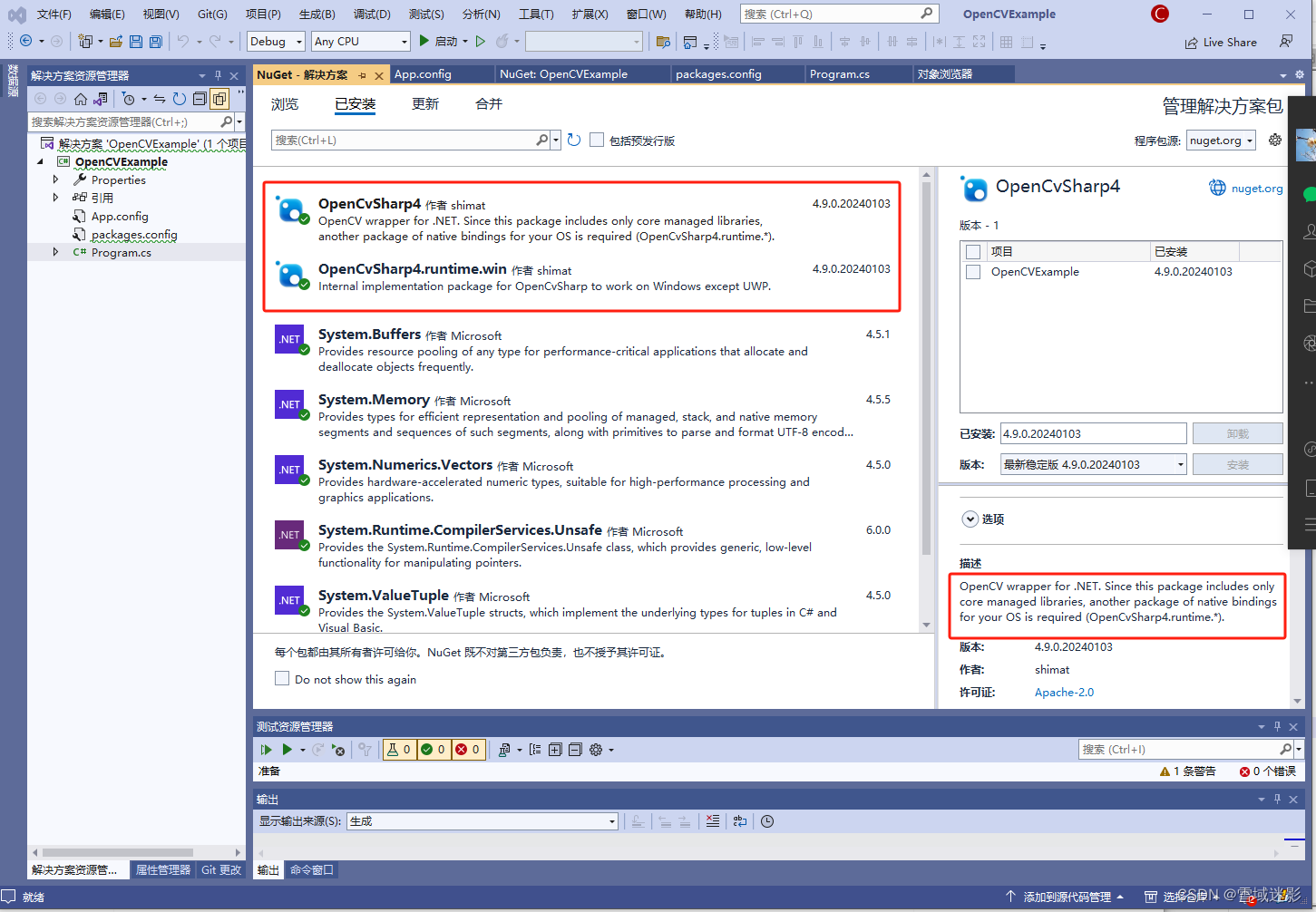The height and width of the screenshot is (912, 1316).
Task: Switch to the Git 更改 bottom tab
Action: tap(221, 869)
